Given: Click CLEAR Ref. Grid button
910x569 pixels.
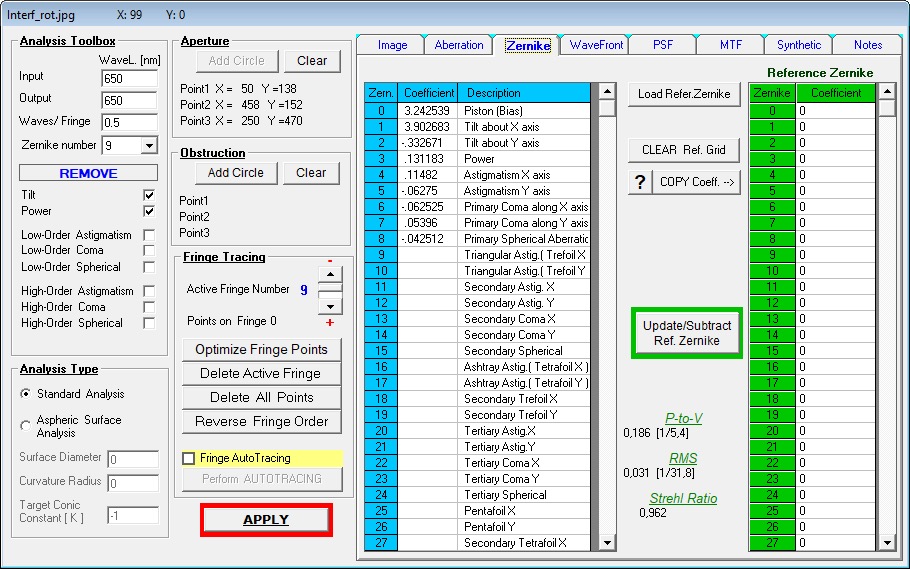Looking at the screenshot, I should click(x=684, y=150).
